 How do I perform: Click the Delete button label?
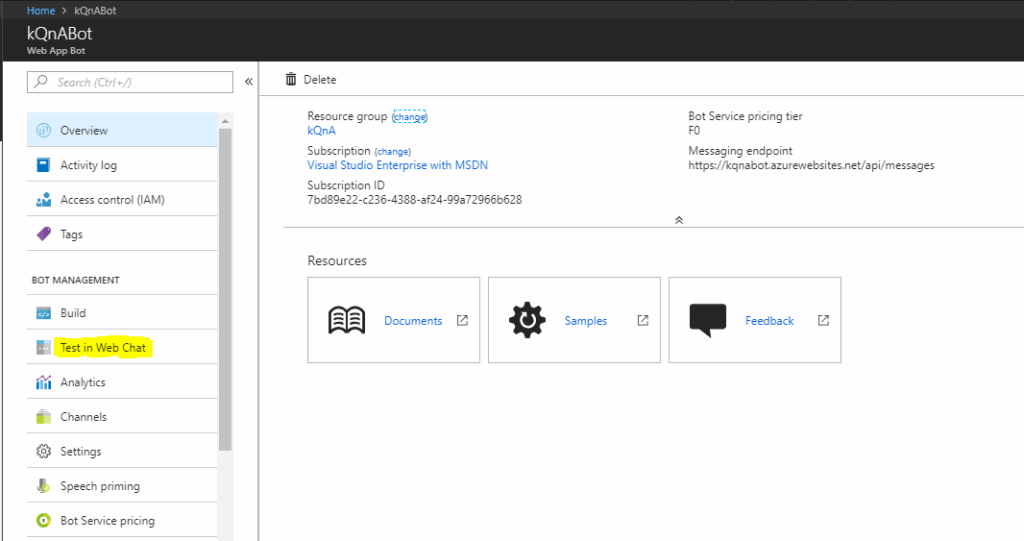tap(320, 80)
